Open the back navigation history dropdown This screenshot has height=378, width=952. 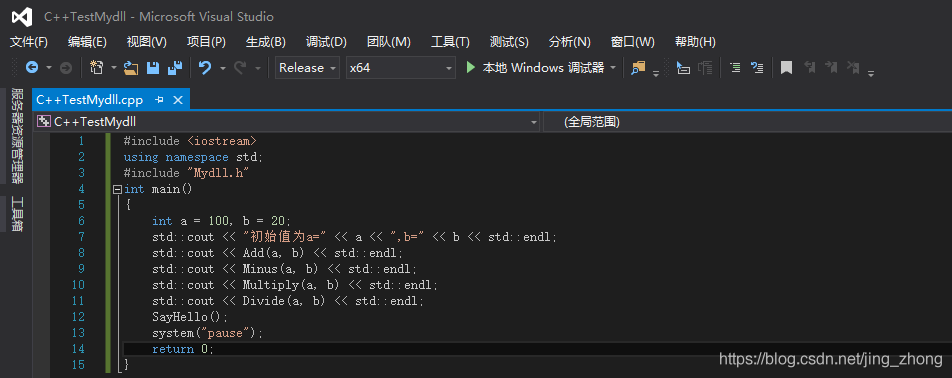(x=49, y=68)
